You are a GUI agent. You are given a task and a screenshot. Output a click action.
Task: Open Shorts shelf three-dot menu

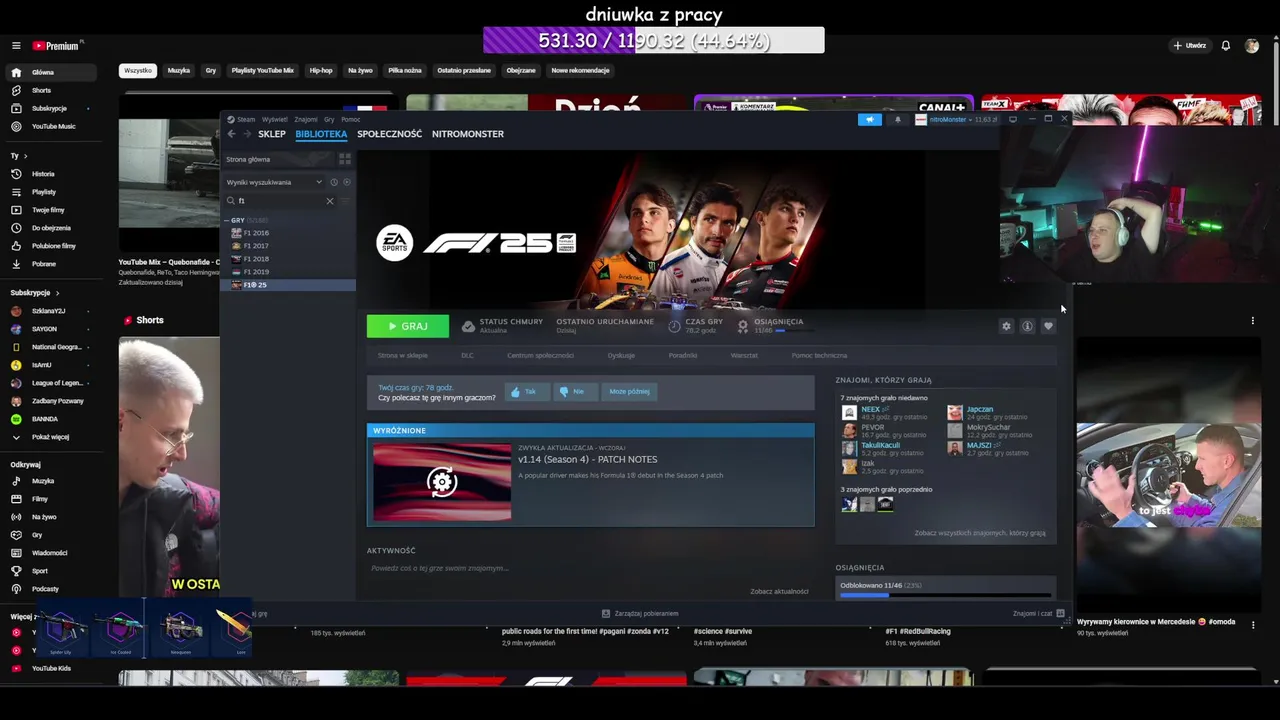click(x=1252, y=321)
